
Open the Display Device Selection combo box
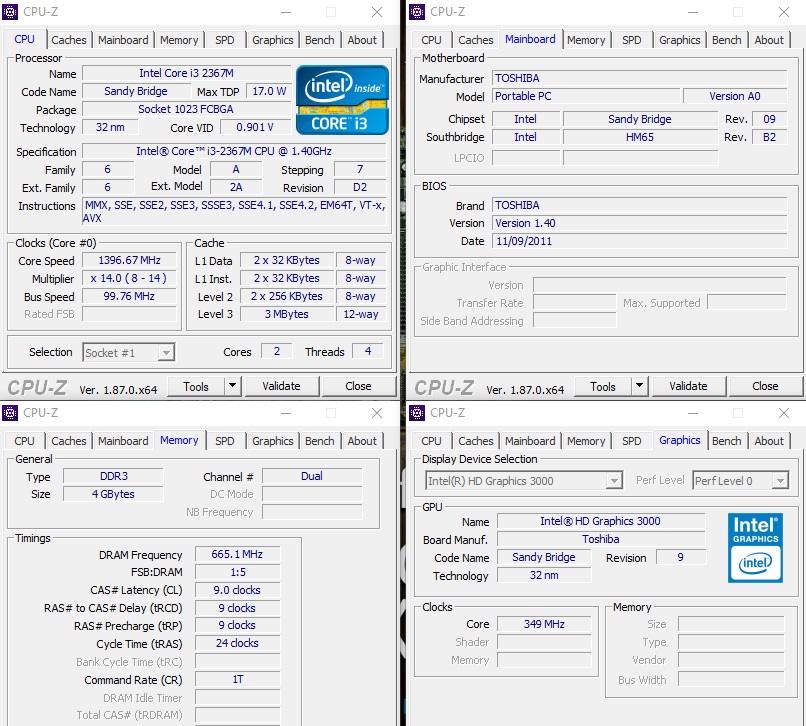[522, 480]
